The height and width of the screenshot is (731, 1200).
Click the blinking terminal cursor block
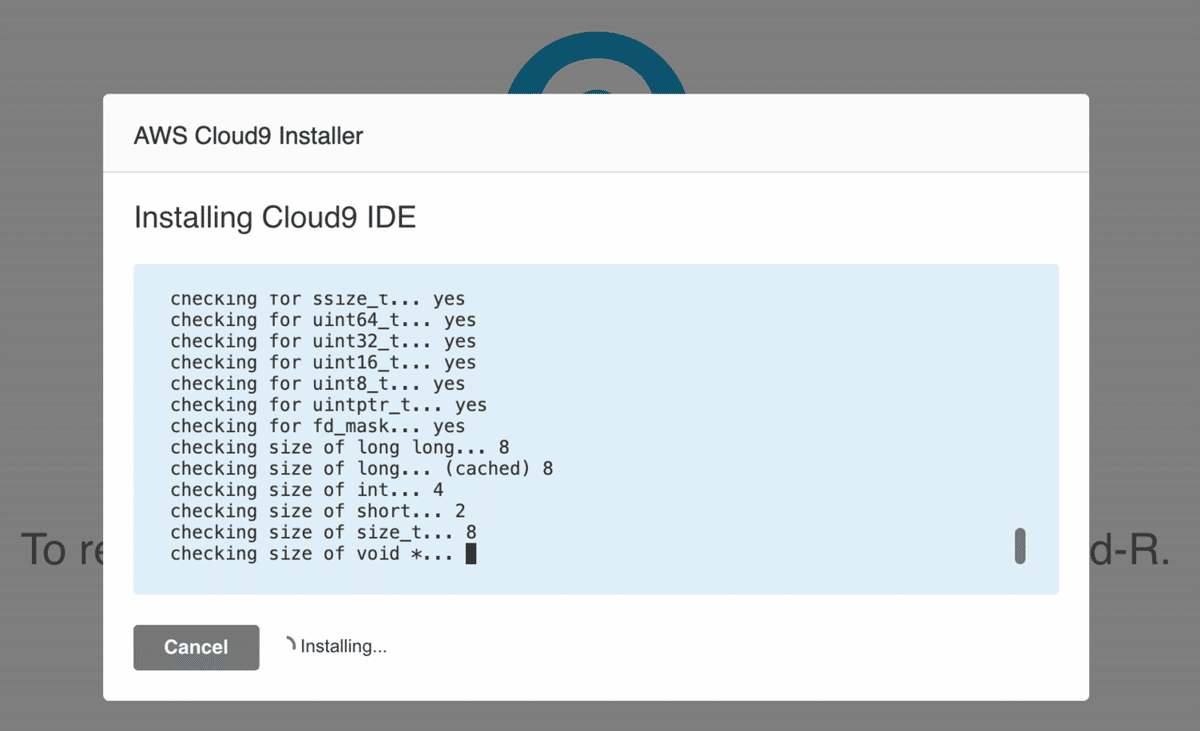click(470, 553)
